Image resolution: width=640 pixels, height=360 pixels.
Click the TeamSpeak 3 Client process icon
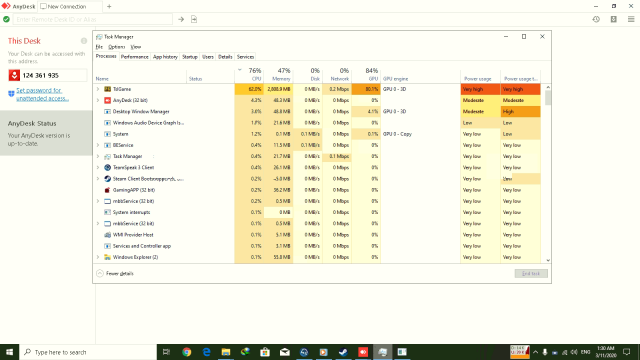click(107, 167)
